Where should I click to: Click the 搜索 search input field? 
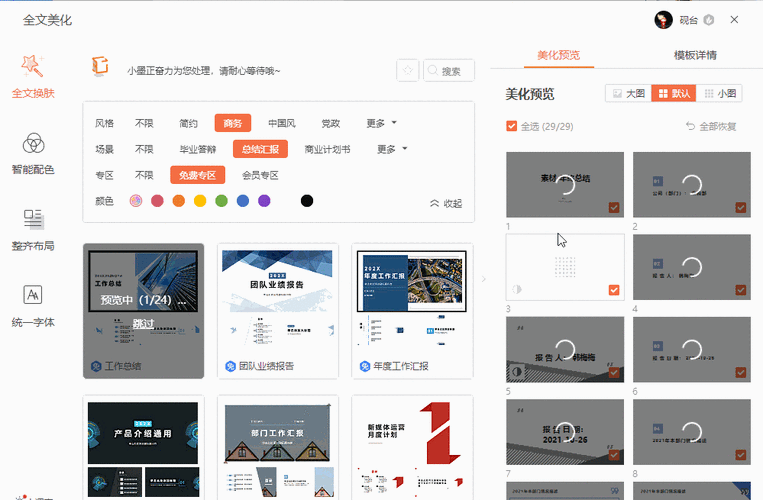449,71
